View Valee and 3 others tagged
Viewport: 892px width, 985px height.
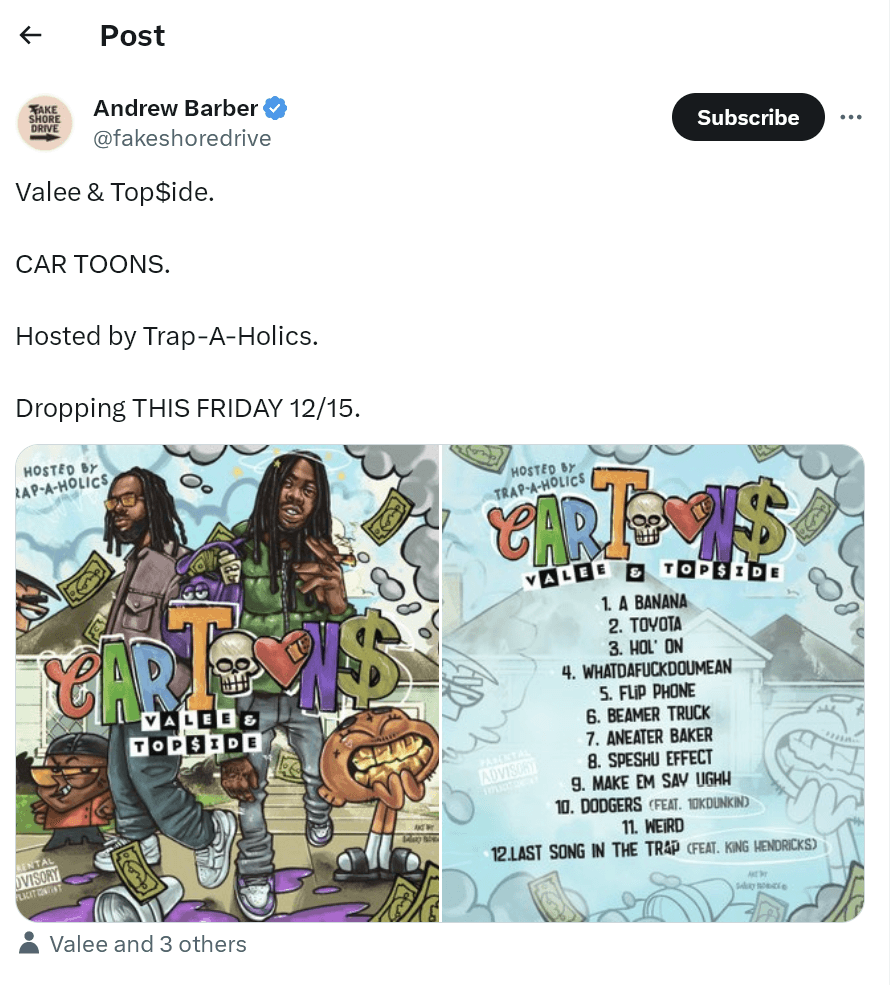[148, 944]
